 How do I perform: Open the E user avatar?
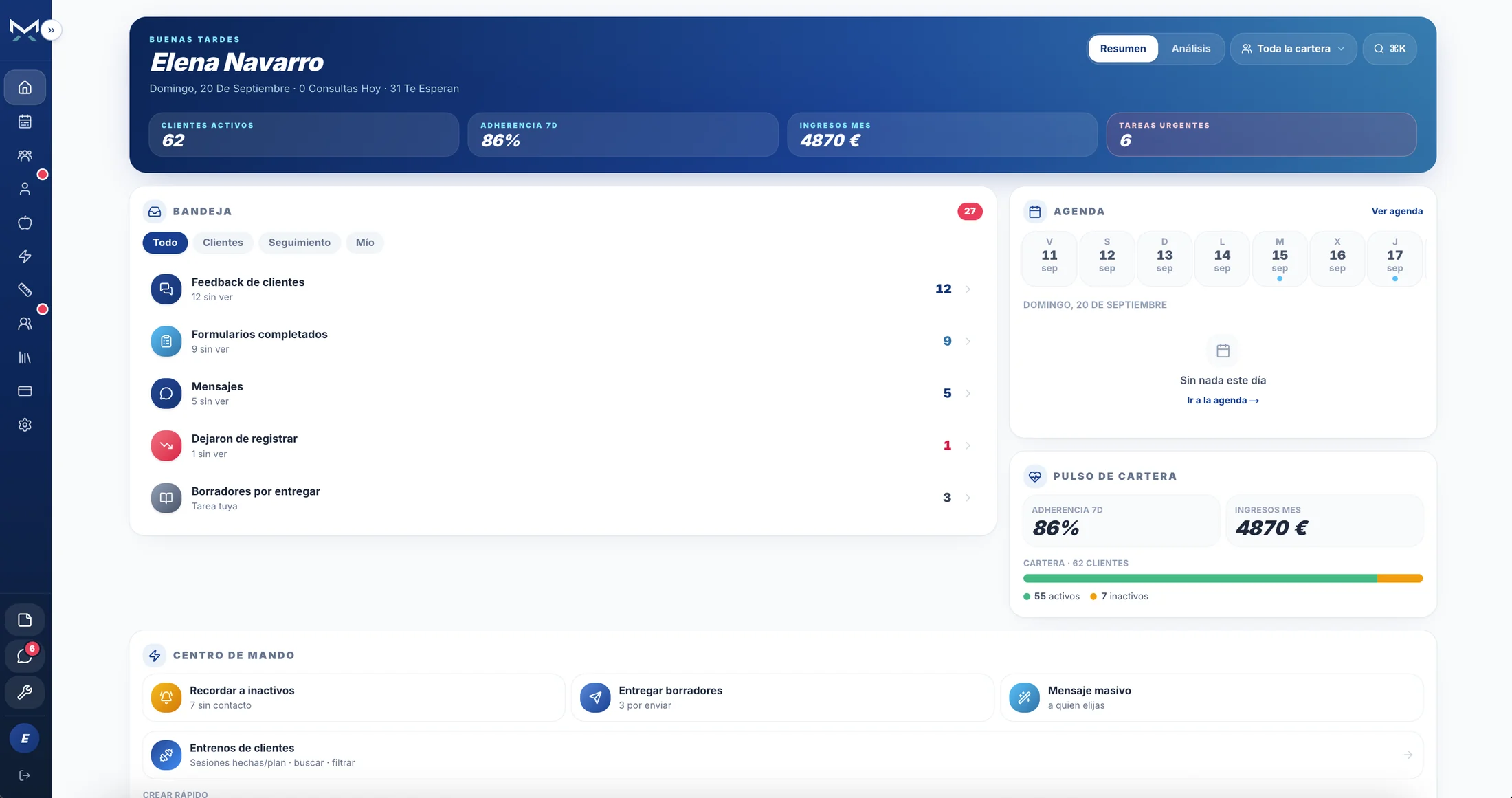(25, 738)
